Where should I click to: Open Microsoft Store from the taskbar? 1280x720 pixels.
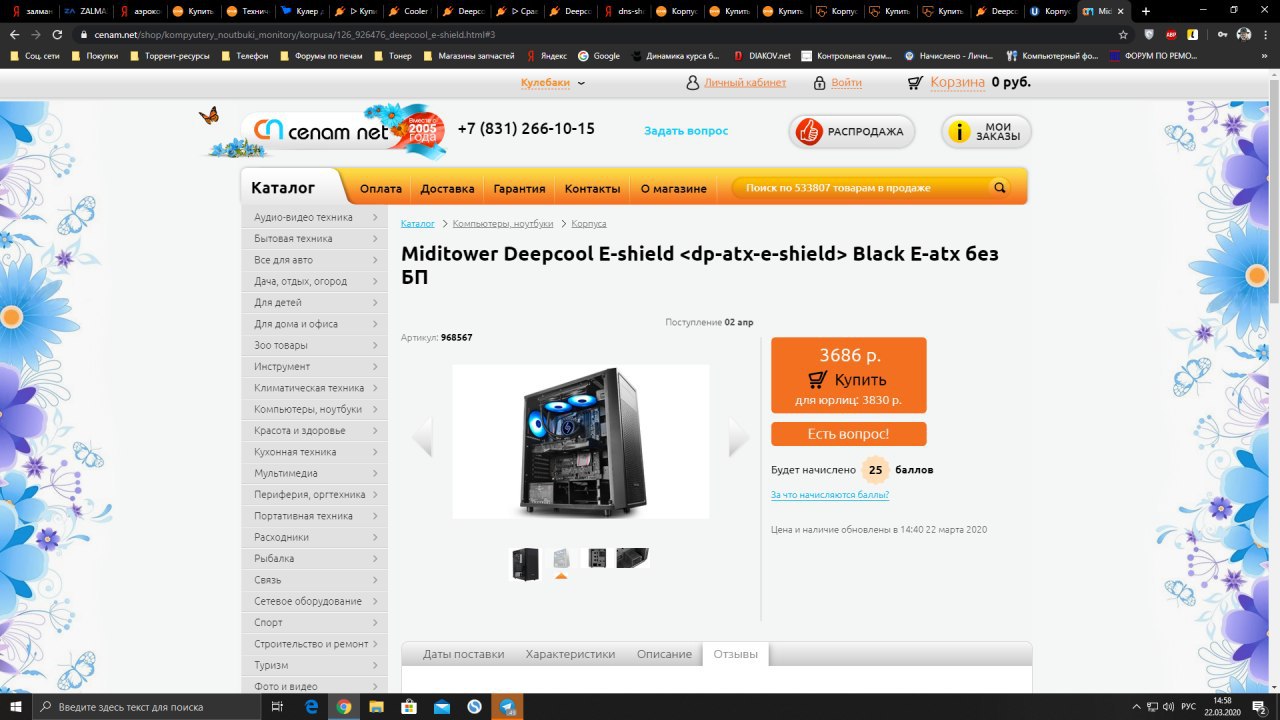pos(409,706)
